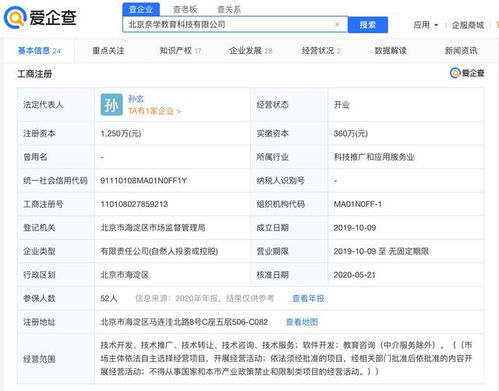
Task: Switch to the 查老板 search tab
Action: coord(185,9)
